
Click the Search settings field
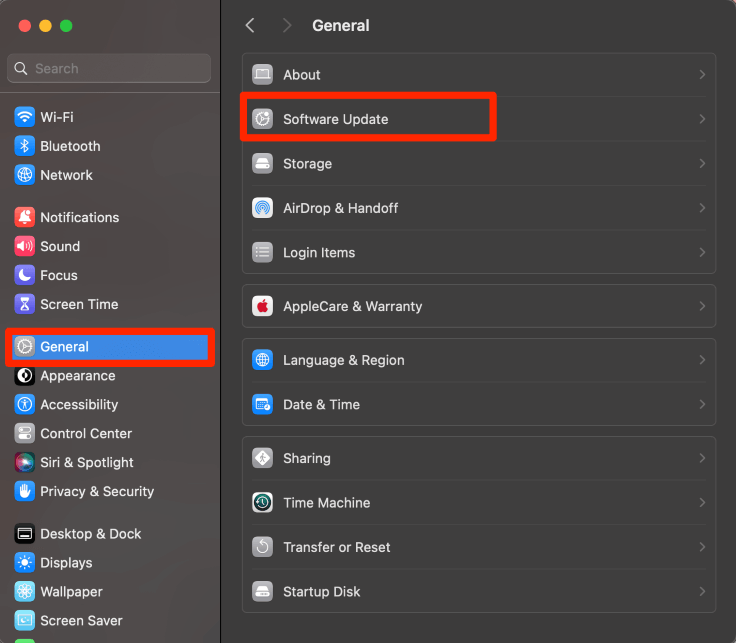tap(109, 69)
